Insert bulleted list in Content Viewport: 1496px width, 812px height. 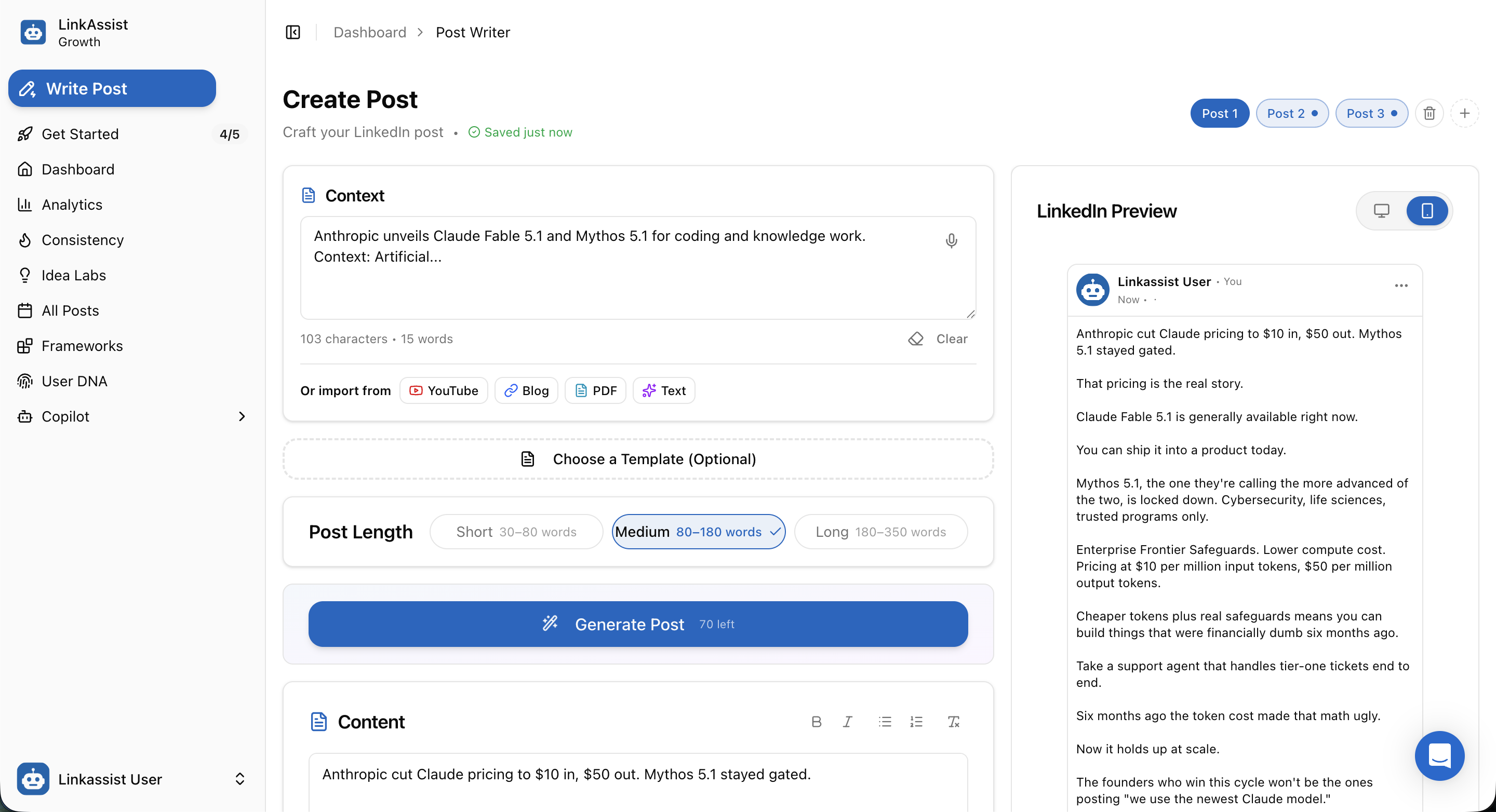click(885, 722)
